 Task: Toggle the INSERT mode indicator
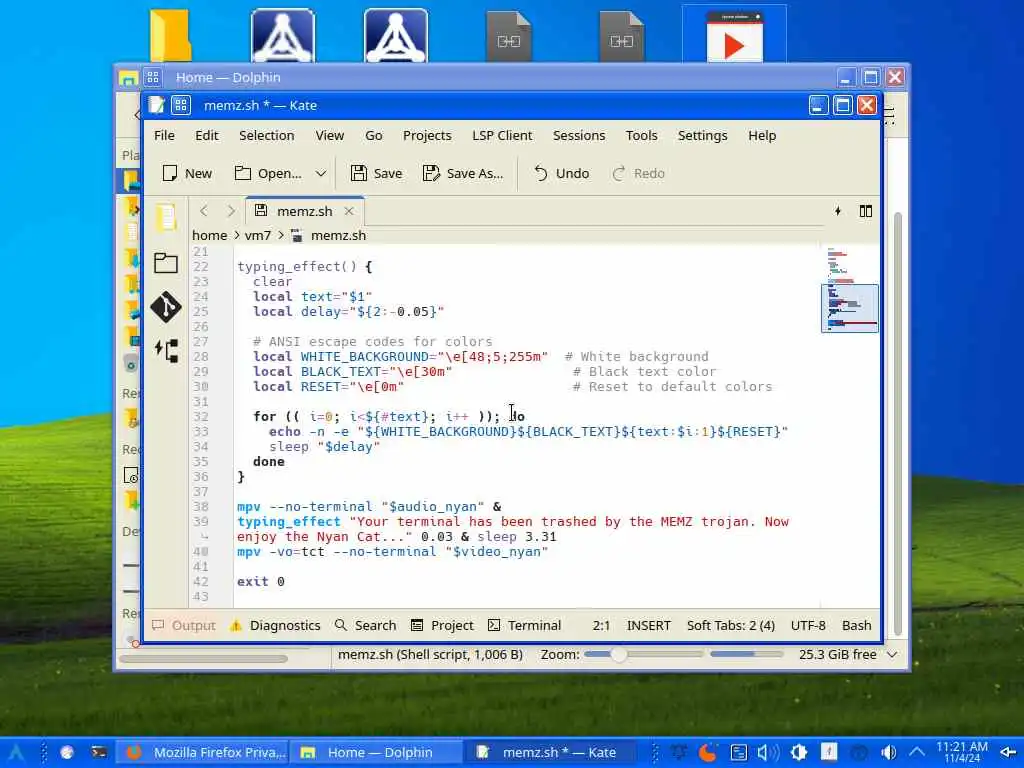coord(648,625)
